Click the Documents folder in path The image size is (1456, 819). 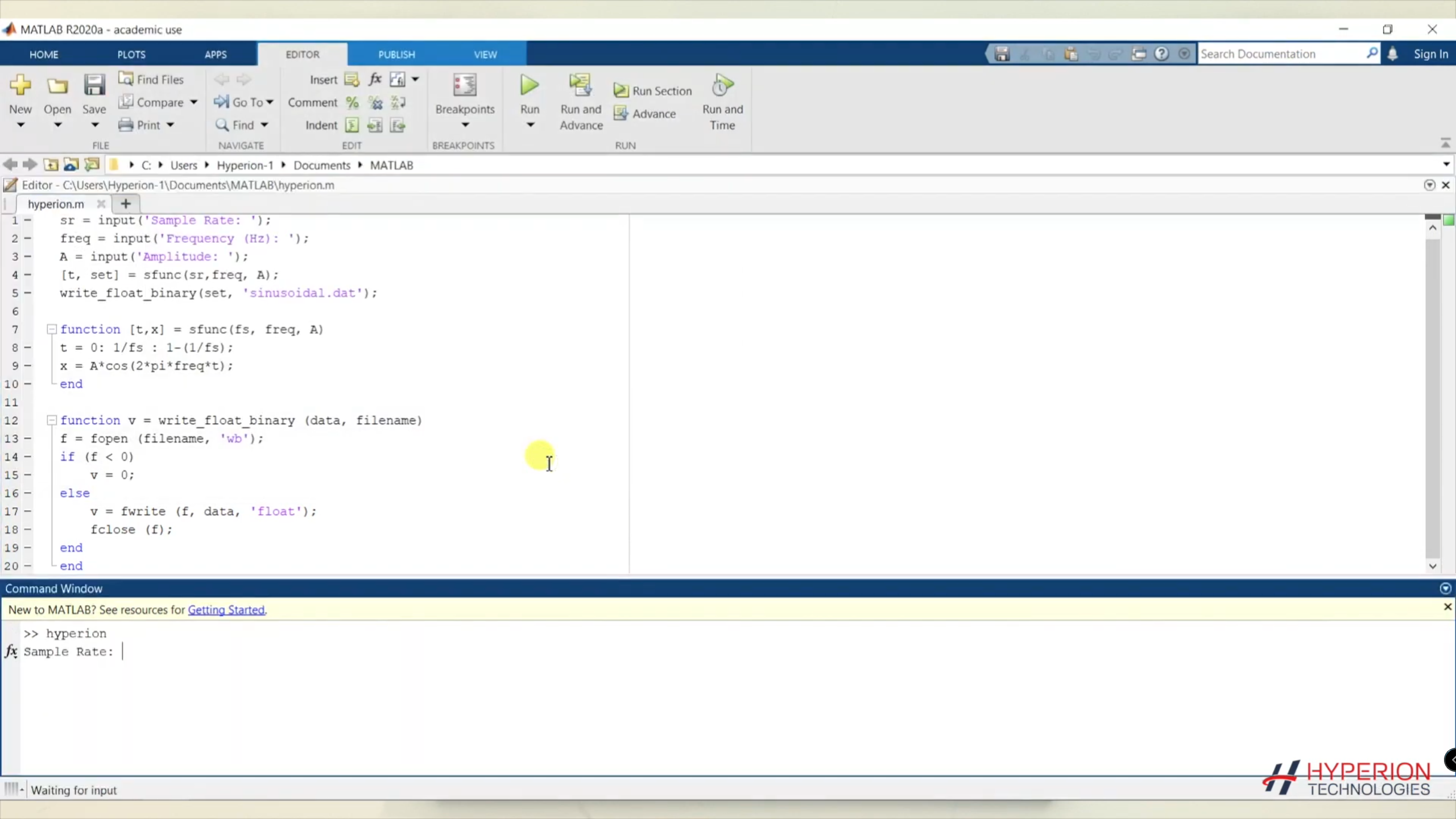click(x=322, y=165)
